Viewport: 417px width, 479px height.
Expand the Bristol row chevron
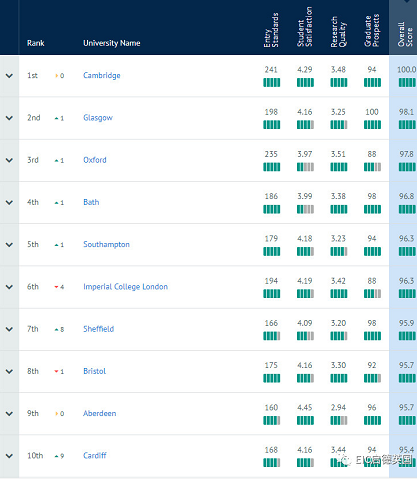coord(9,371)
